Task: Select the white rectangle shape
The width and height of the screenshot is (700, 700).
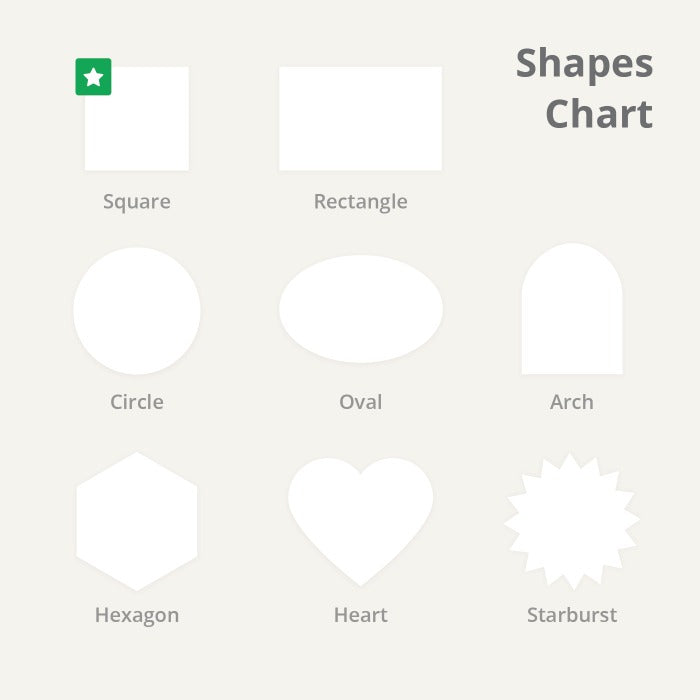Action: coord(360,118)
